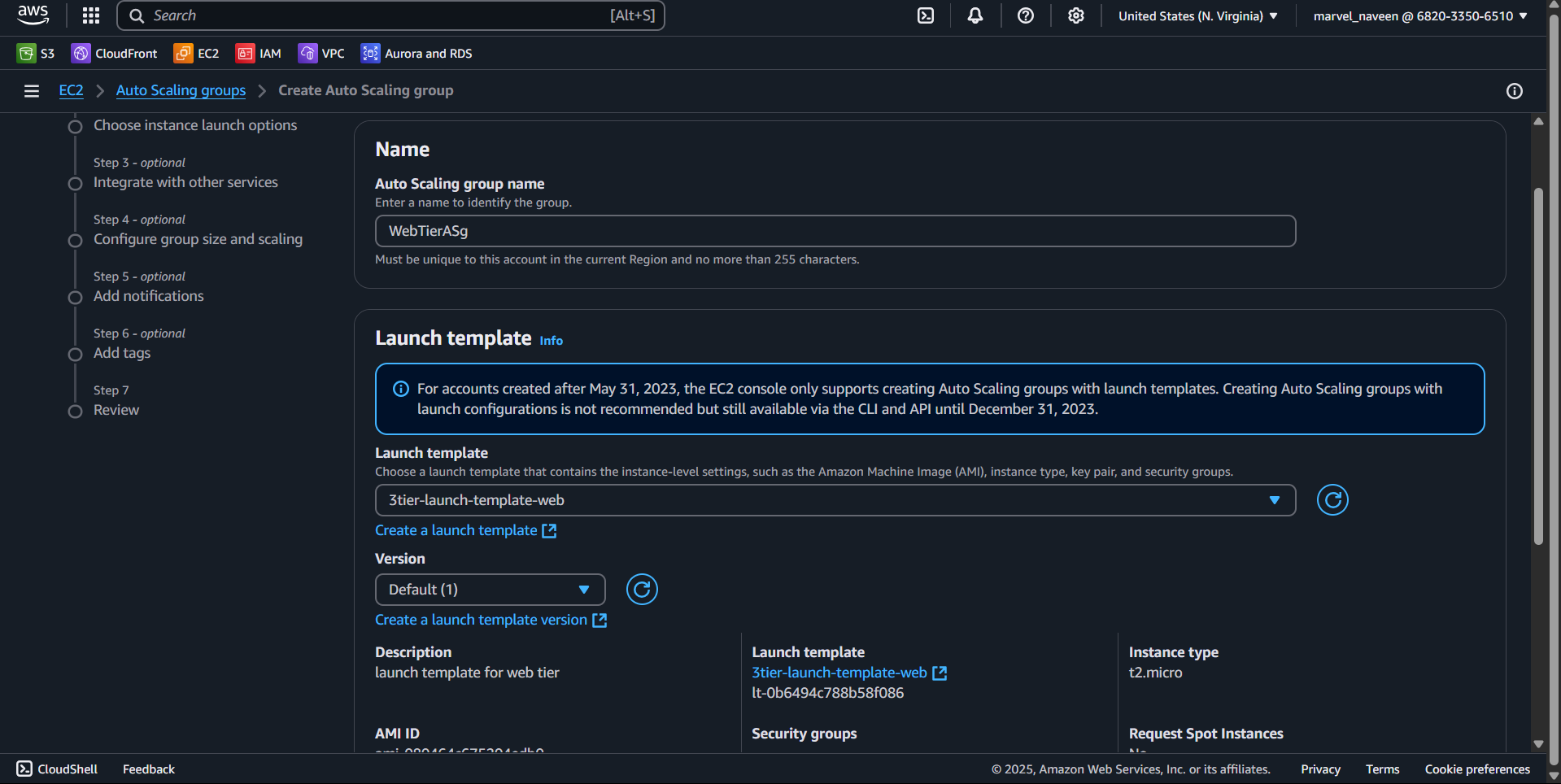The image size is (1561, 784).
Task: Open the Launch template Info link
Action: point(552,341)
